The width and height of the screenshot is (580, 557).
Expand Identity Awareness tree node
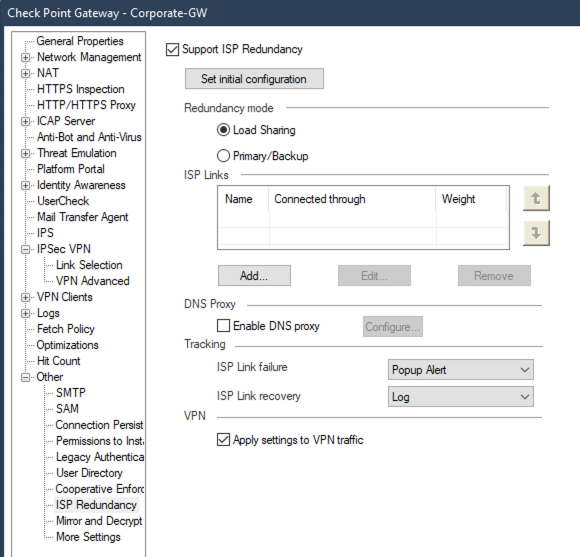pos(25,185)
